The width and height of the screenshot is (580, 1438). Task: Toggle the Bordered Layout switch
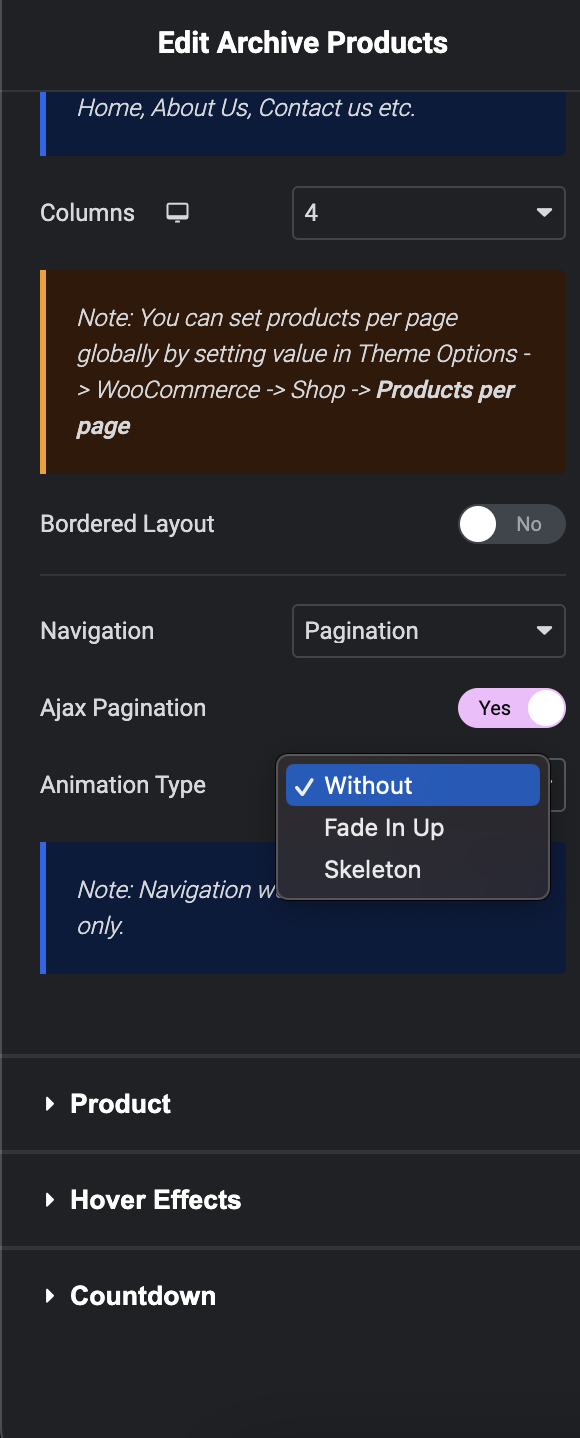512,524
